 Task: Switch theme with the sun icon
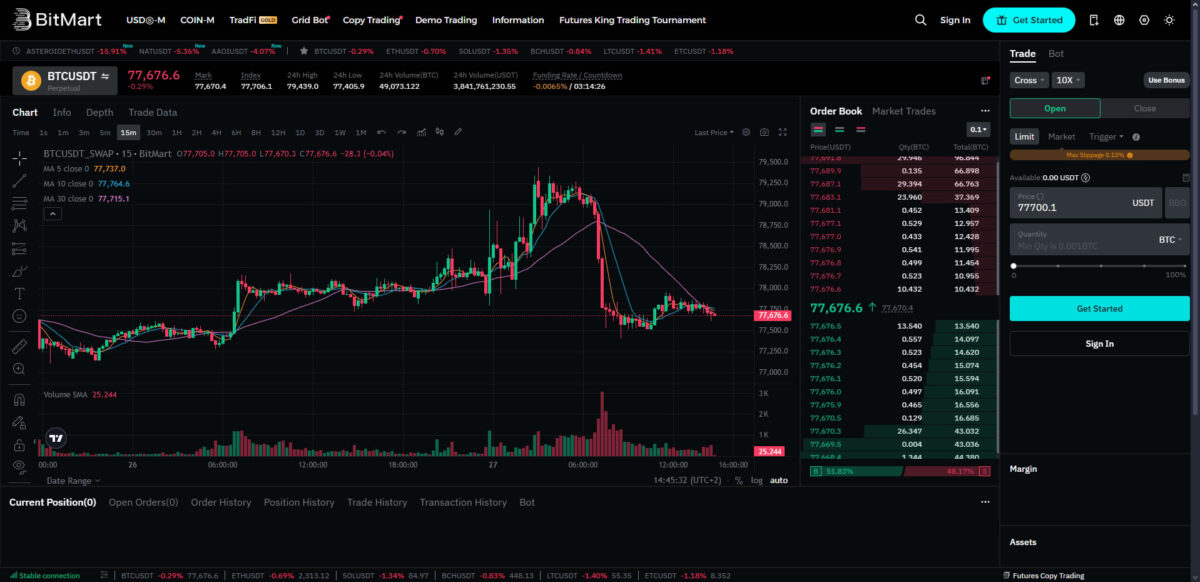click(x=1169, y=20)
